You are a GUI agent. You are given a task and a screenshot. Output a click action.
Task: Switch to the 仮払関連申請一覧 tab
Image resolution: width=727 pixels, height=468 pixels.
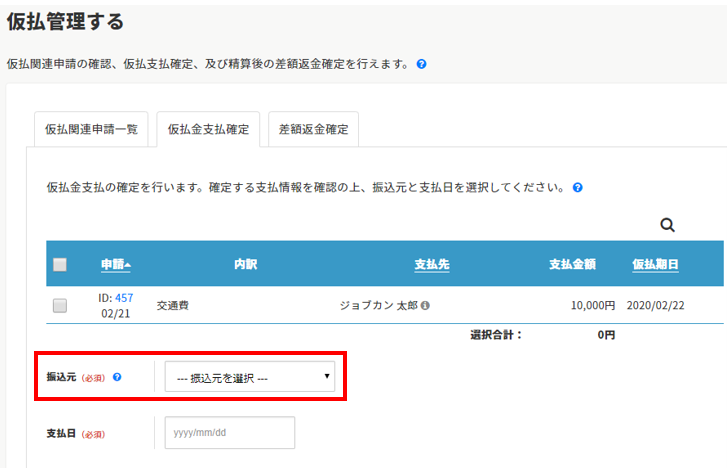coord(92,129)
